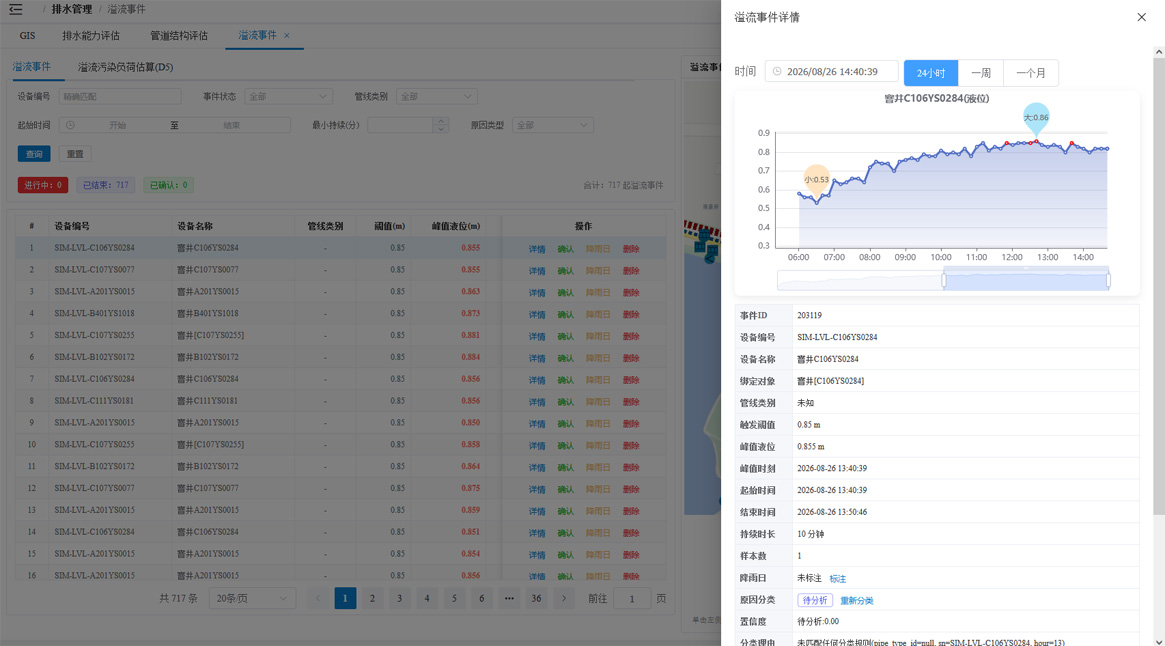The height and width of the screenshot is (646, 1165).
Task: Click the 重置 button
Action: [75, 154]
